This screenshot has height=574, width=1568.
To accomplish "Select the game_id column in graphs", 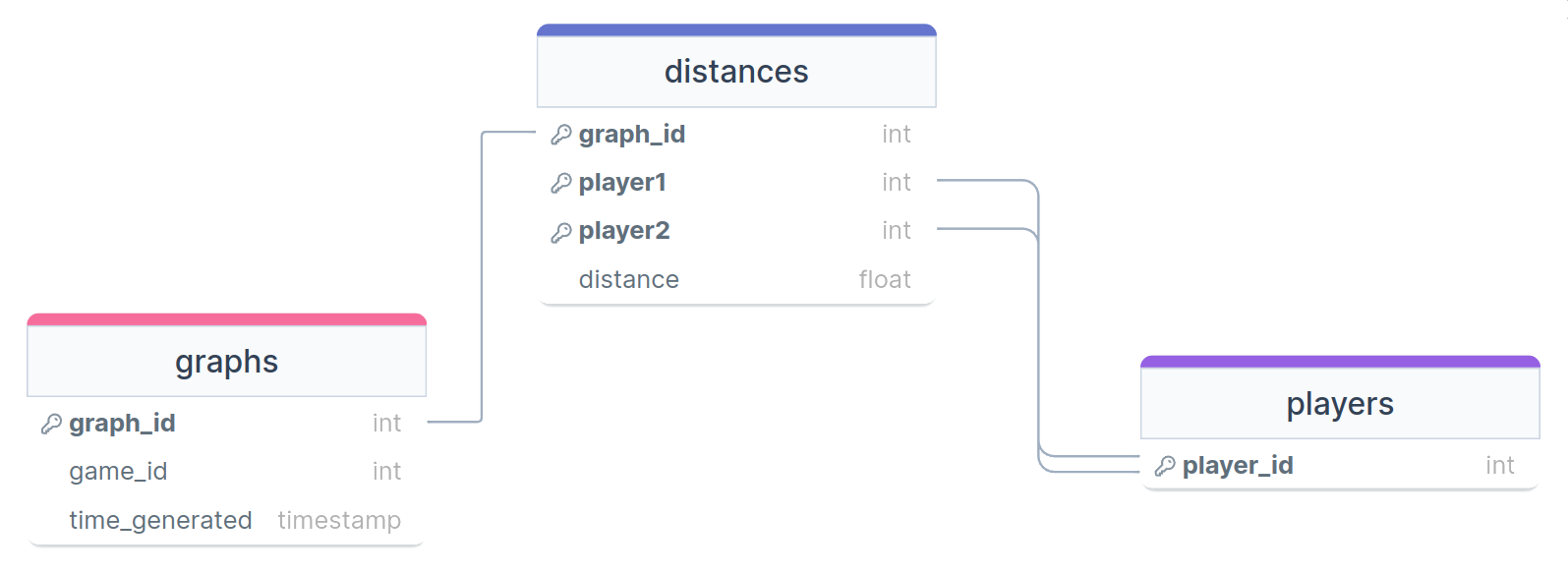I will click(x=226, y=472).
